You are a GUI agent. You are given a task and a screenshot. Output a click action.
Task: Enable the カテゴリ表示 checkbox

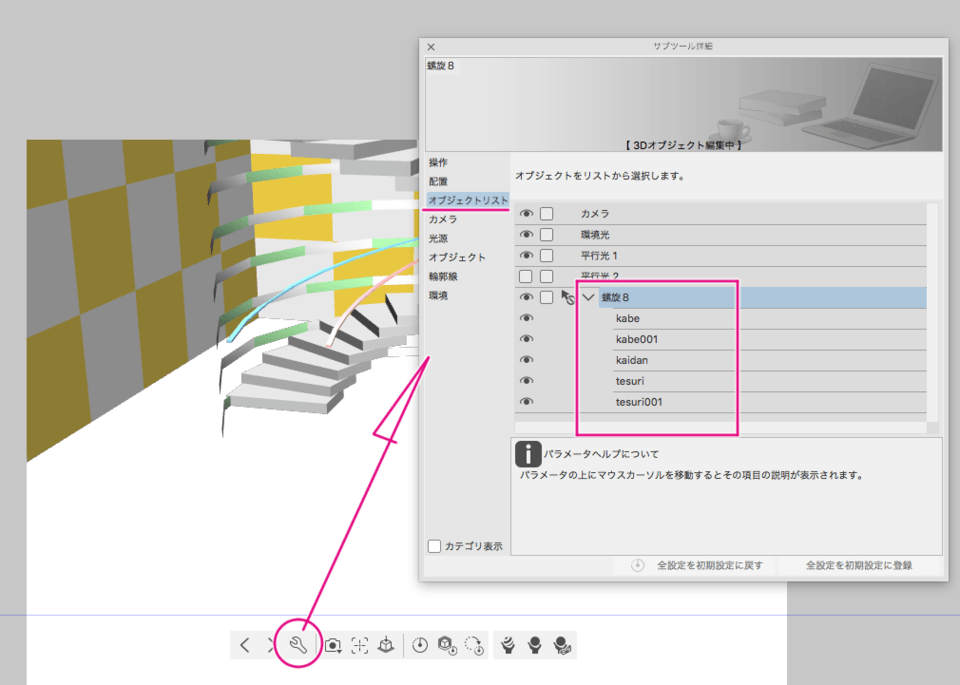434,546
